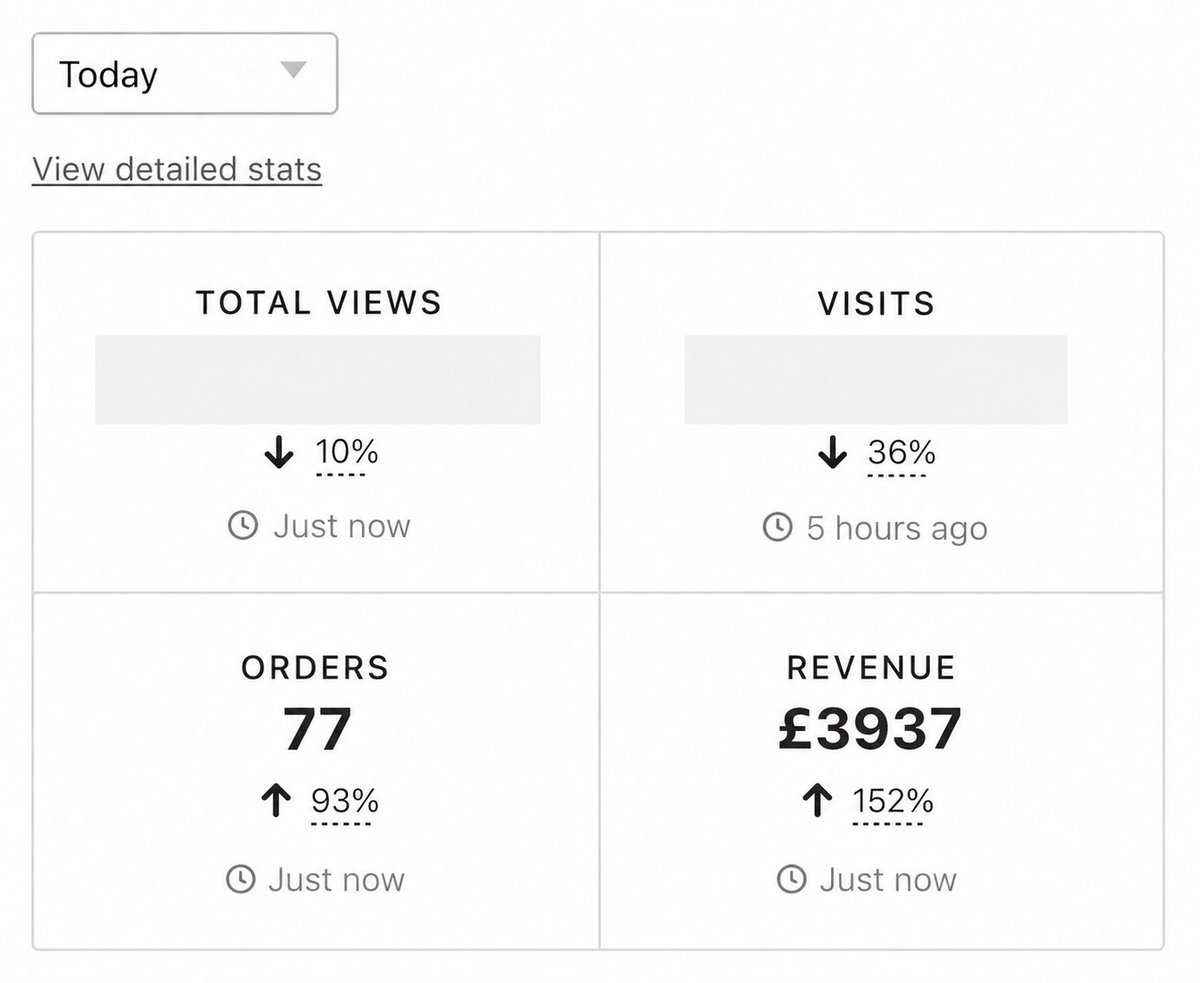Click the clock icon under Revenue
The width and height of the screenshot is (1200, 983).
pos(791,879)
